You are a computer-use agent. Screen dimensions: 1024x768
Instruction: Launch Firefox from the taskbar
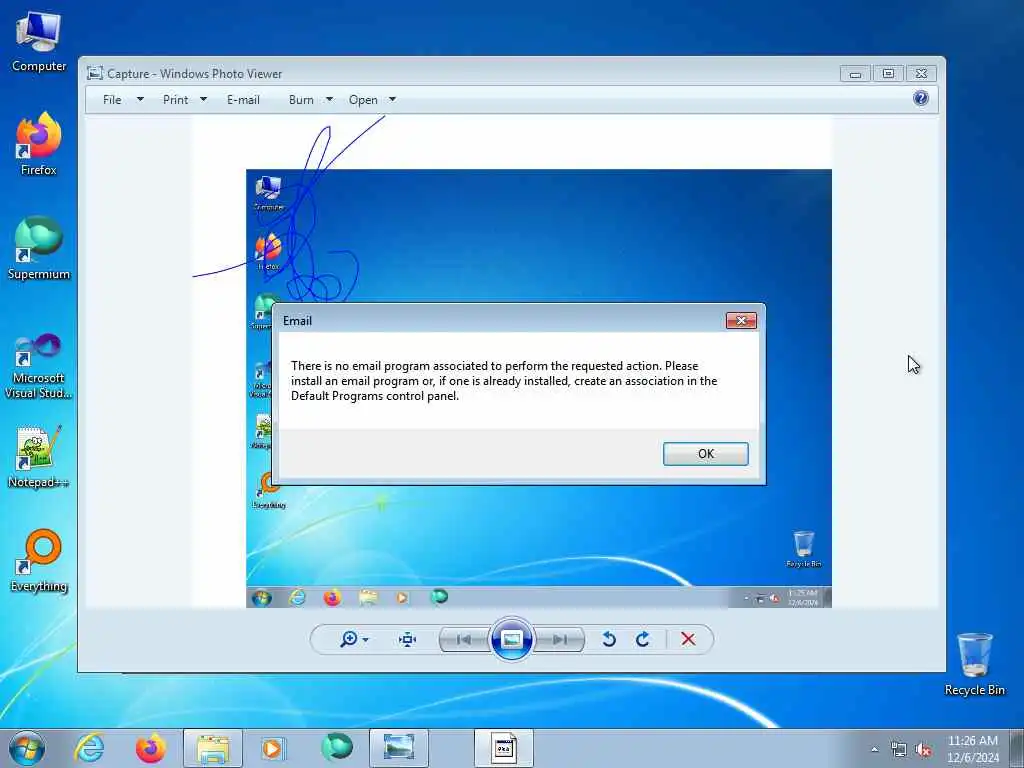(150, 748)
